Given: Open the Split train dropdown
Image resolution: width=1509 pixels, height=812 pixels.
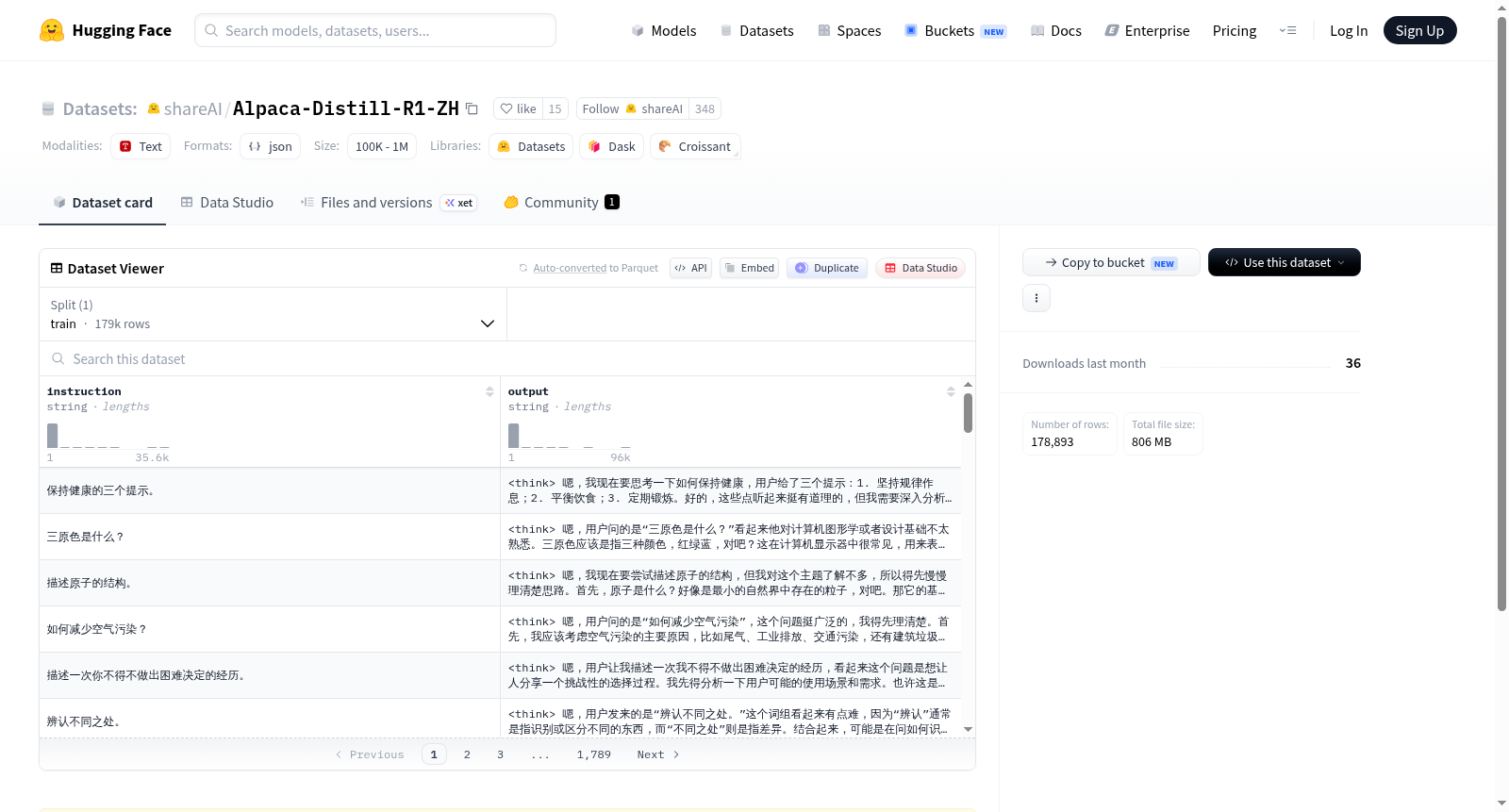Looking at the screenshot, I should (273, 314).
